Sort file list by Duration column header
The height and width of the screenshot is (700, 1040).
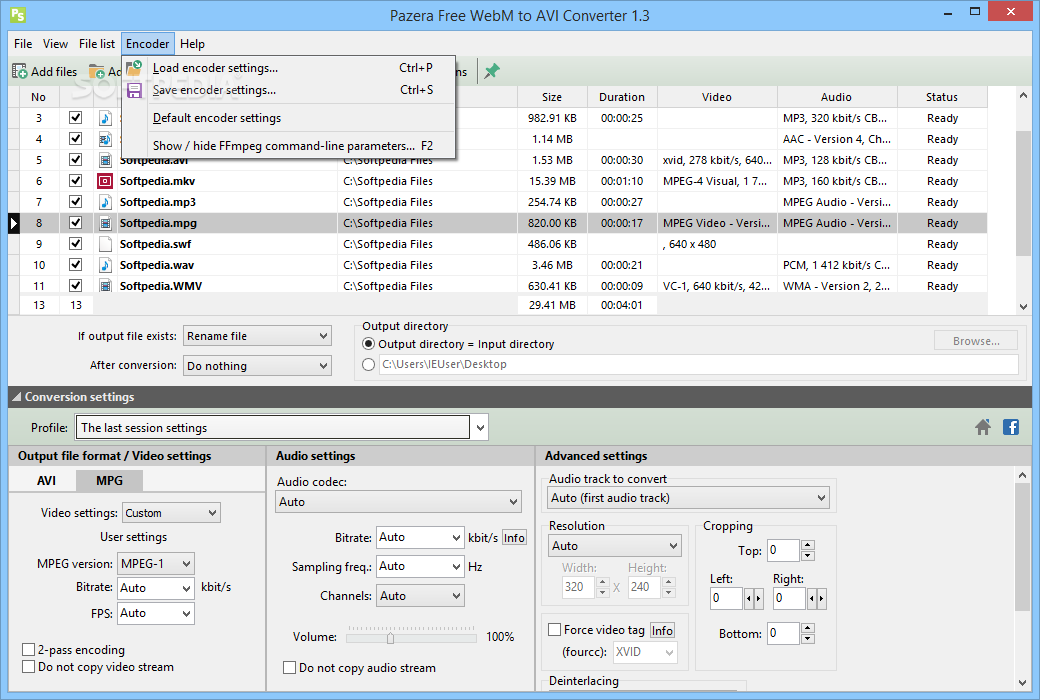click(x=621, y=97)
